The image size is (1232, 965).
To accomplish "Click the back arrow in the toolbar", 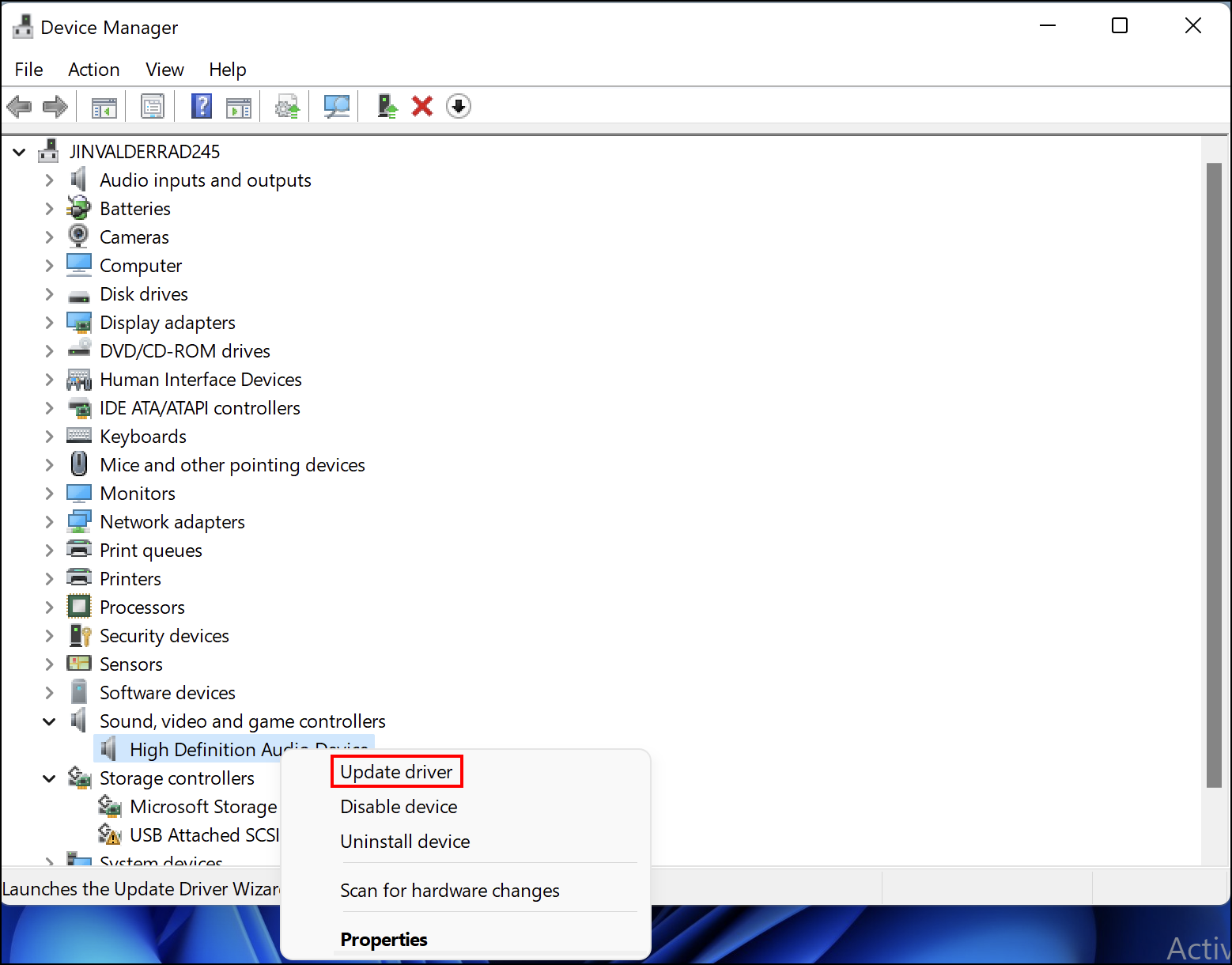I will 19,106.
